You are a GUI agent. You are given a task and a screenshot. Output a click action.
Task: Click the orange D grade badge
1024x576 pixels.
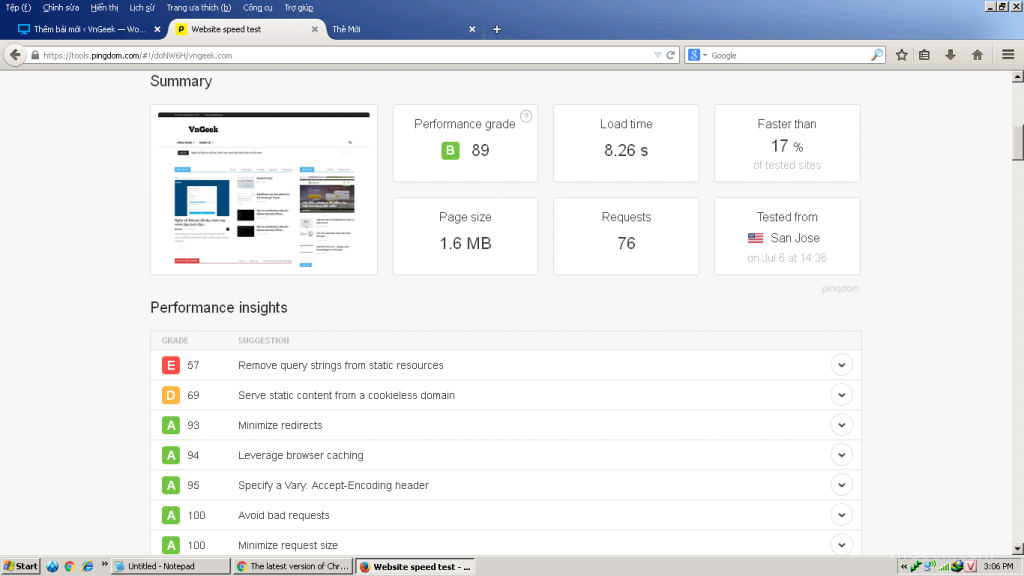(x=170, y=395)
